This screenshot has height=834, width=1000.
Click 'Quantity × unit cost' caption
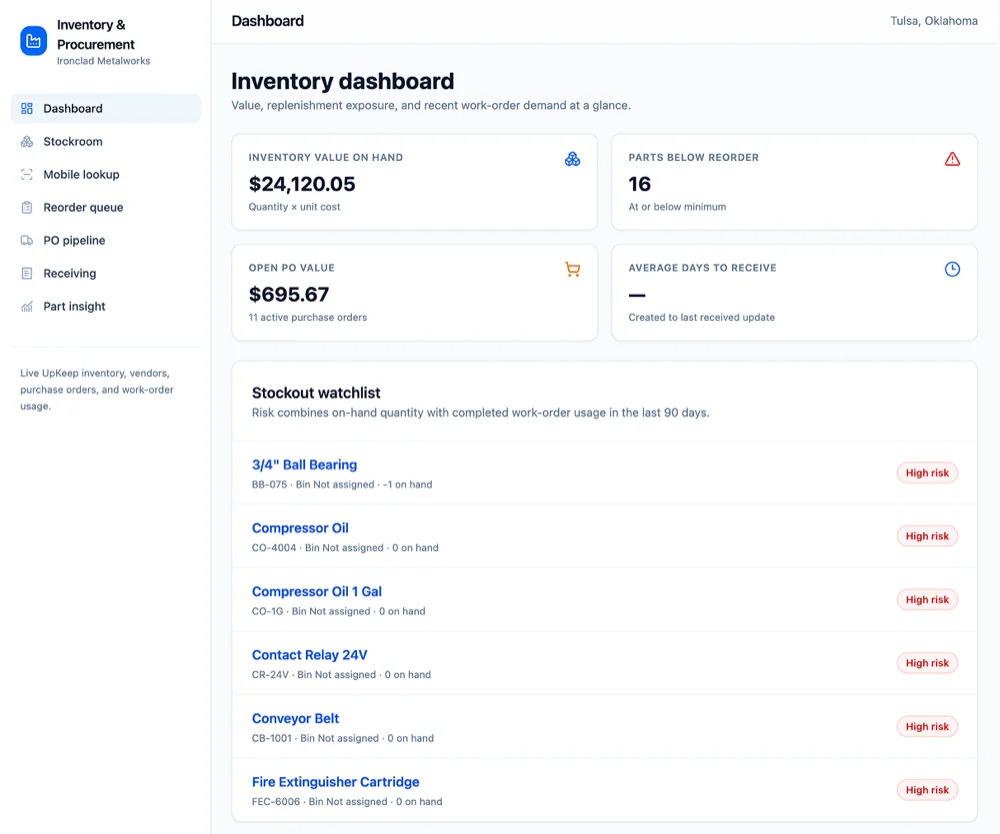pyautogui.click(x=294, y=207)
